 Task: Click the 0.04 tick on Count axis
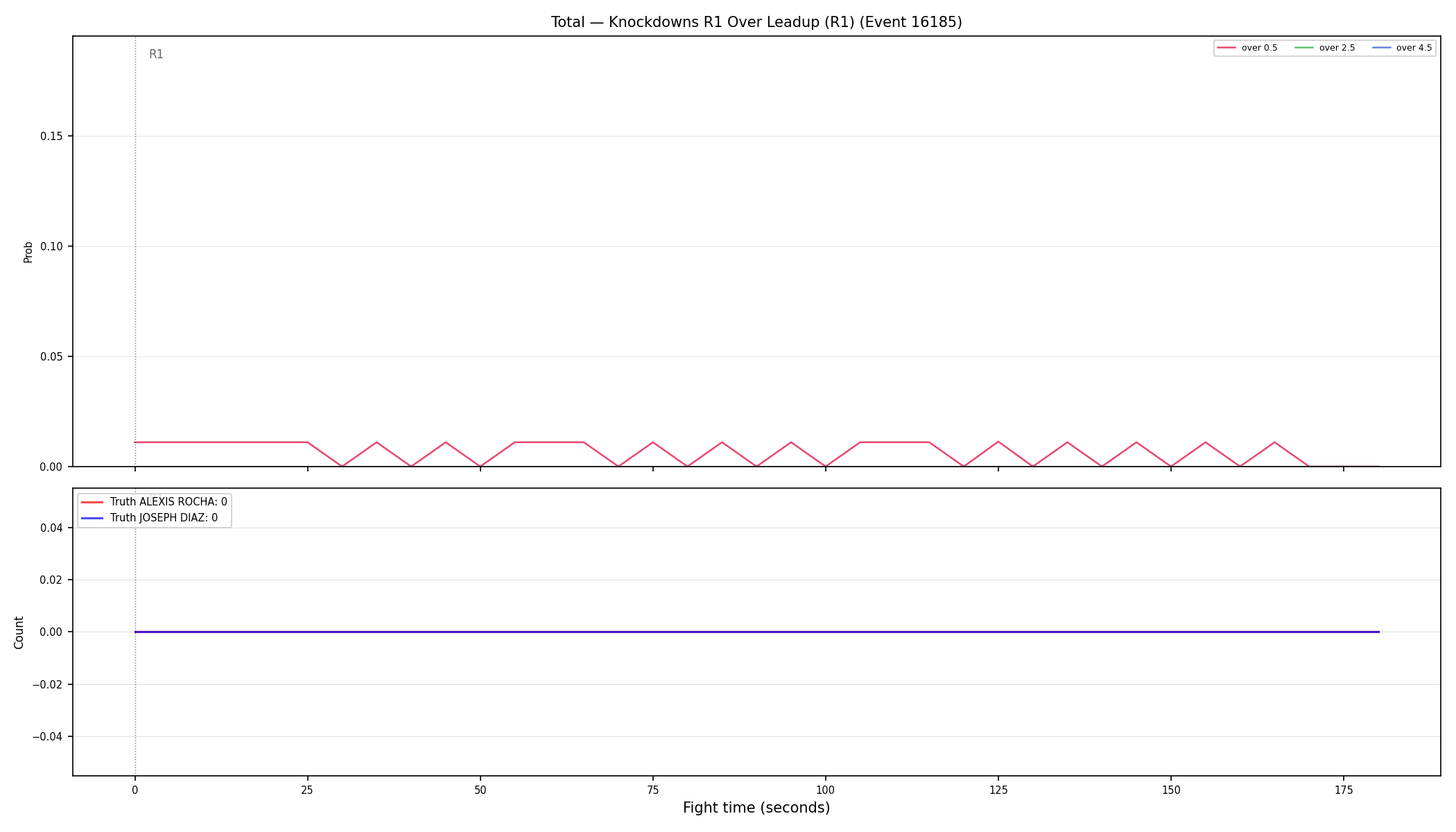tap(51, 528)
